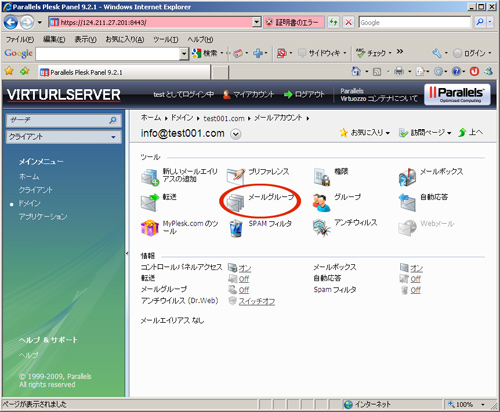The height and width of the screenshot is (412, 500).
Task: Toggle メールボックス オン status link
Action: [x=416, y=268]
